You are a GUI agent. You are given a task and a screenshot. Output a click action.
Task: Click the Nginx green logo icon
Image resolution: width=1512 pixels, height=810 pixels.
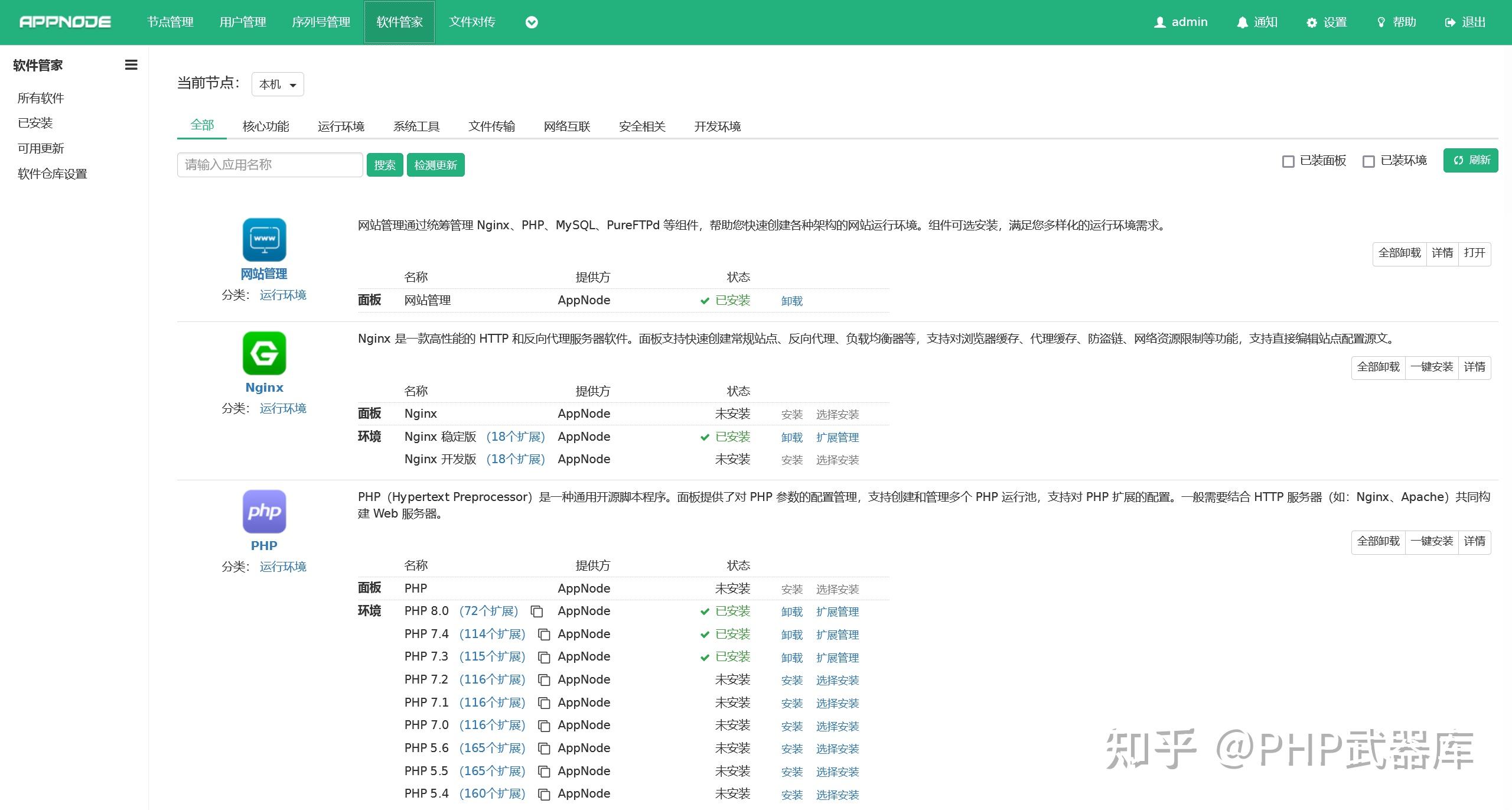point(264,353)
